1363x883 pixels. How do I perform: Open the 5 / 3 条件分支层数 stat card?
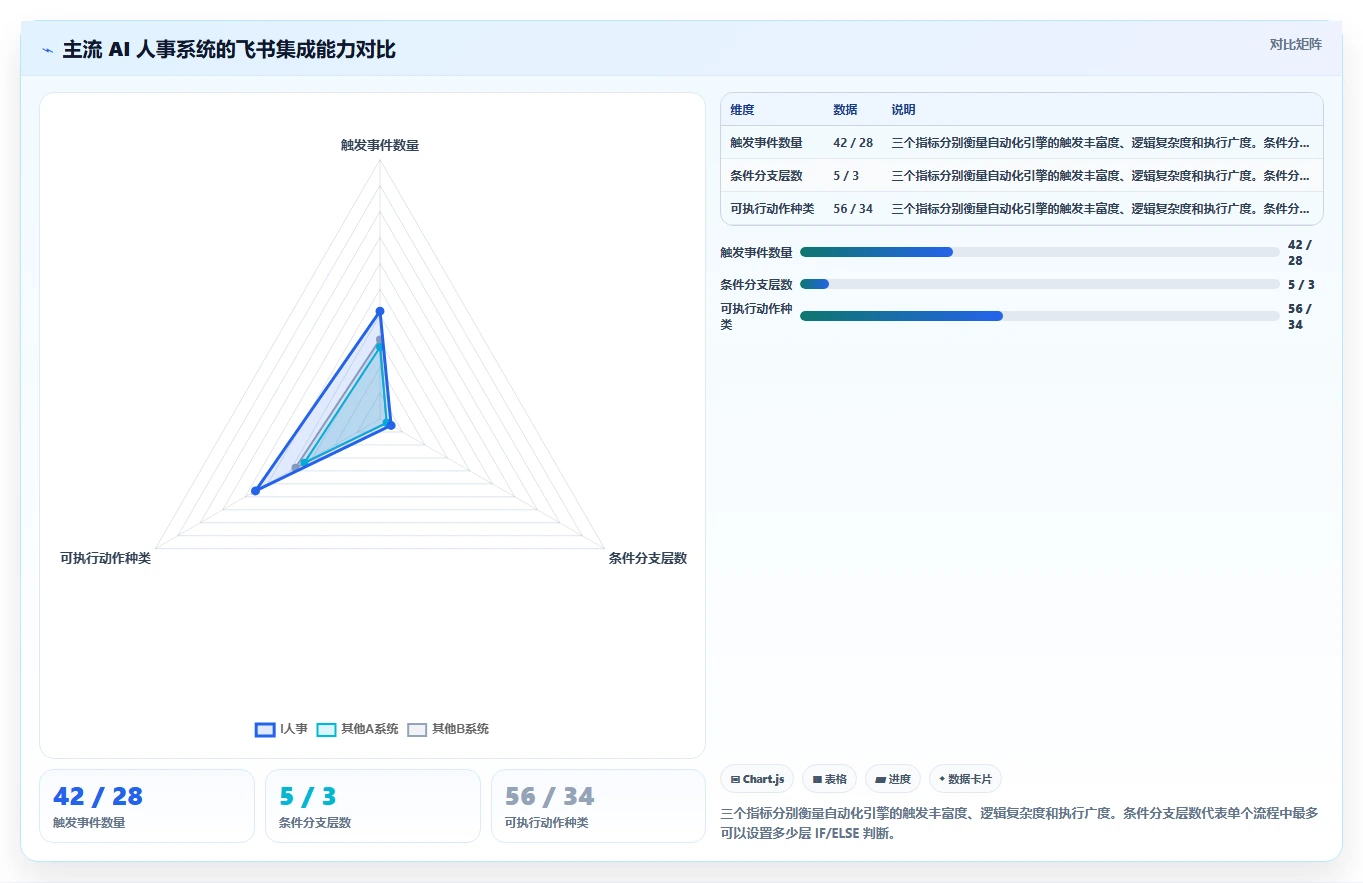373,806
